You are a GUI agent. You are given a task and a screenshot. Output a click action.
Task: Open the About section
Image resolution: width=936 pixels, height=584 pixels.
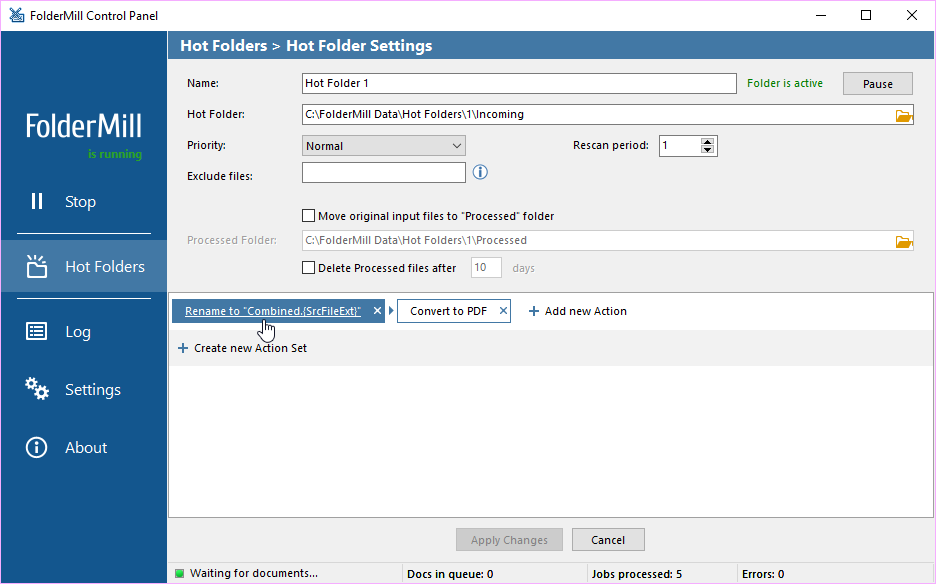pos(84,447)
